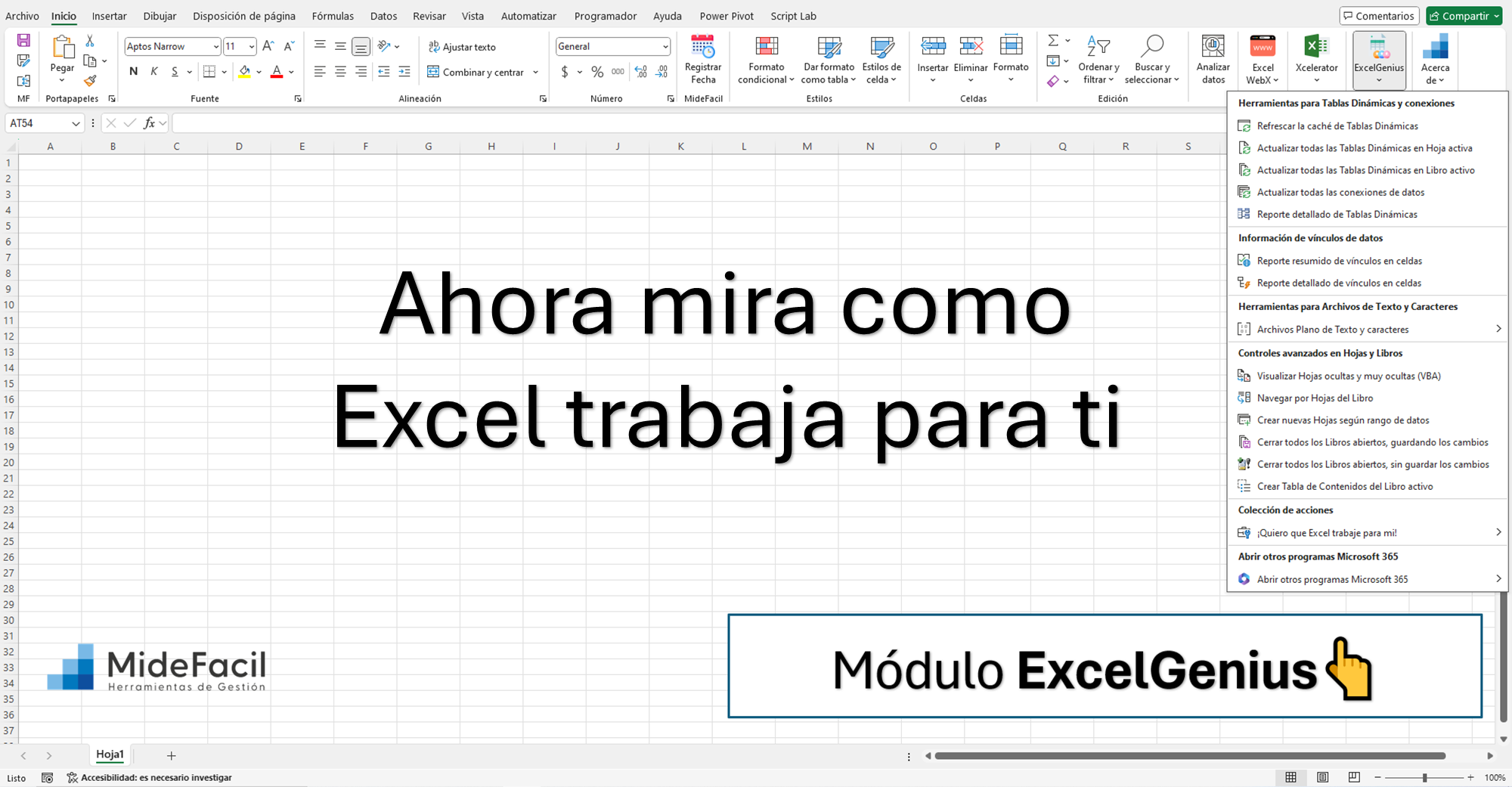Open the Formato celdas button
The width and height of the screenshot is (1512, 787).
[x=1011, y=59]
